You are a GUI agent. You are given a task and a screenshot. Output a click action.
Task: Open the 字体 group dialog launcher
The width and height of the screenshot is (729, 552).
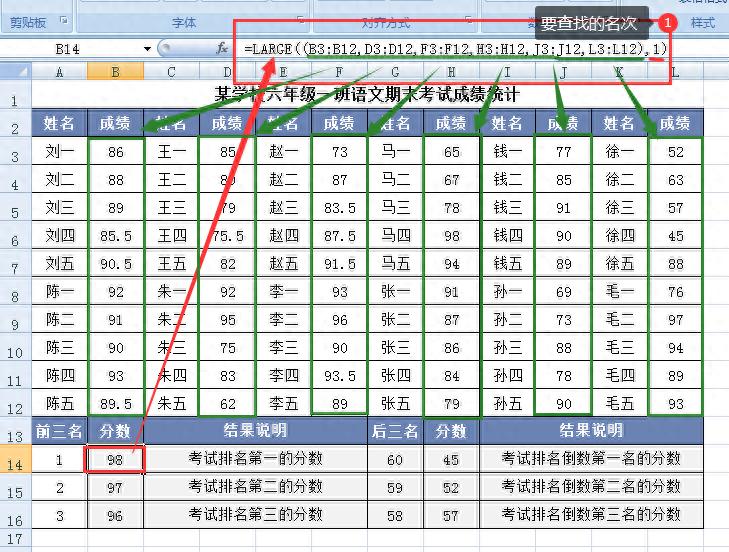pos(301,20)
